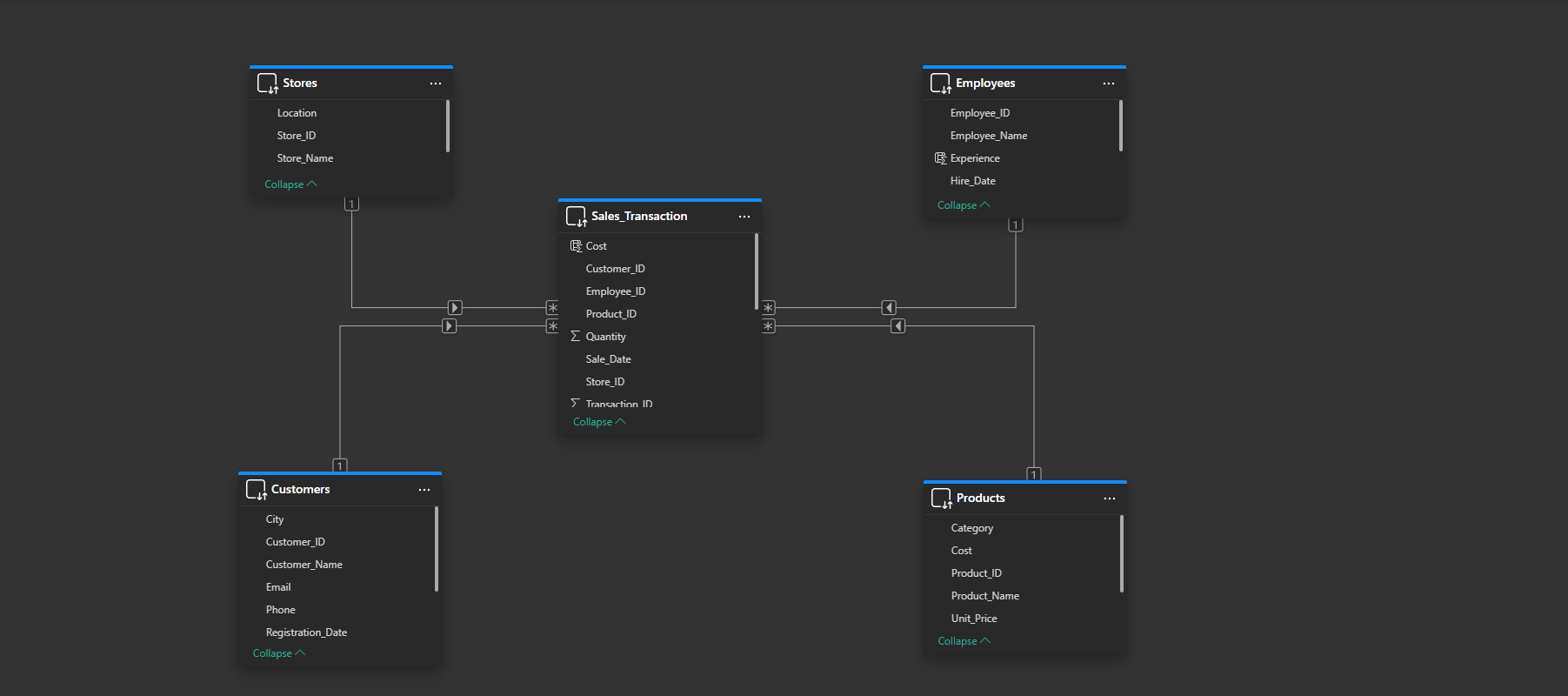Open more options for Sales_Transaction table

pos(744,217)
